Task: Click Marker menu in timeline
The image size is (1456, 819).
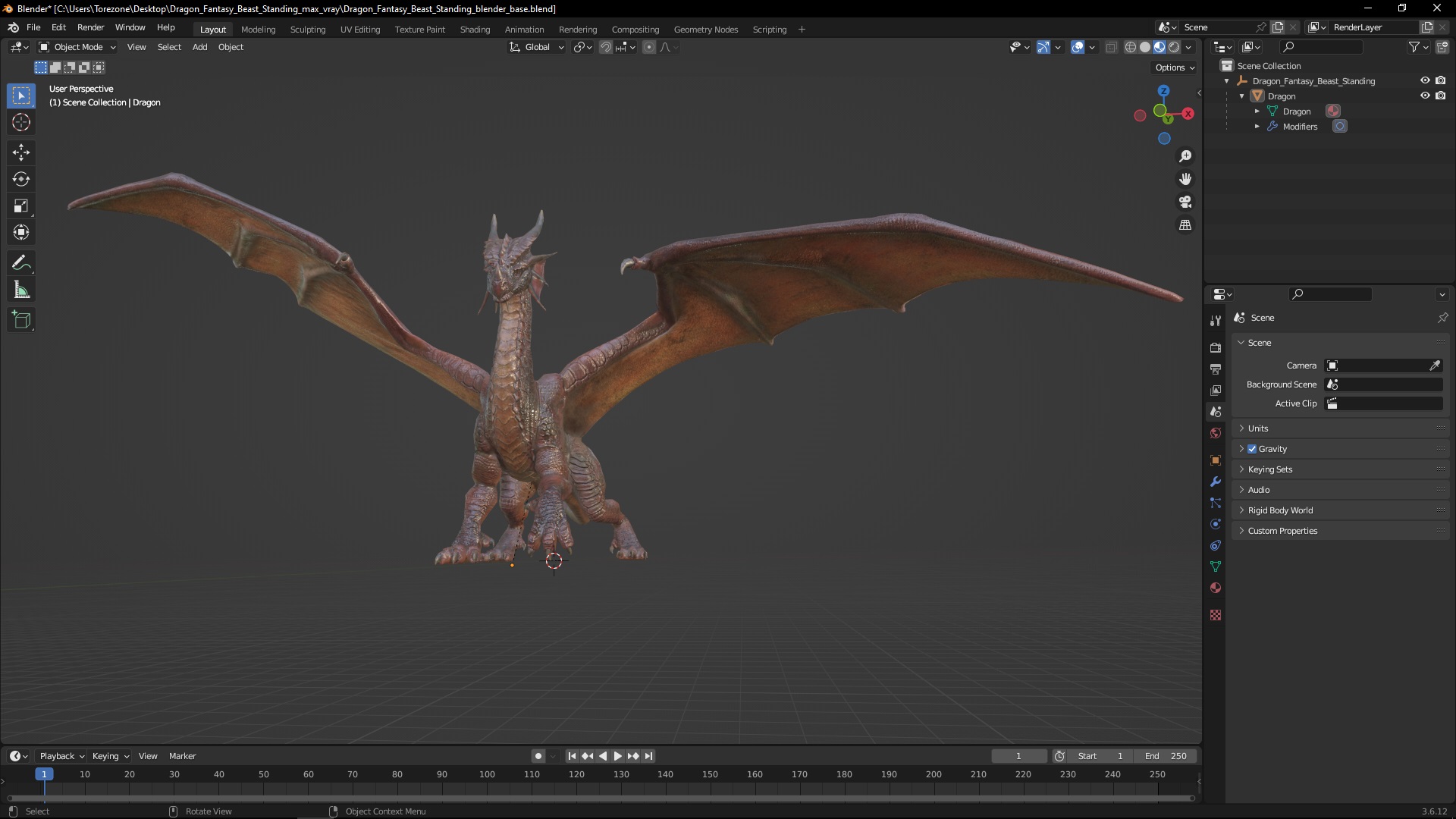Action: [182, 756]
